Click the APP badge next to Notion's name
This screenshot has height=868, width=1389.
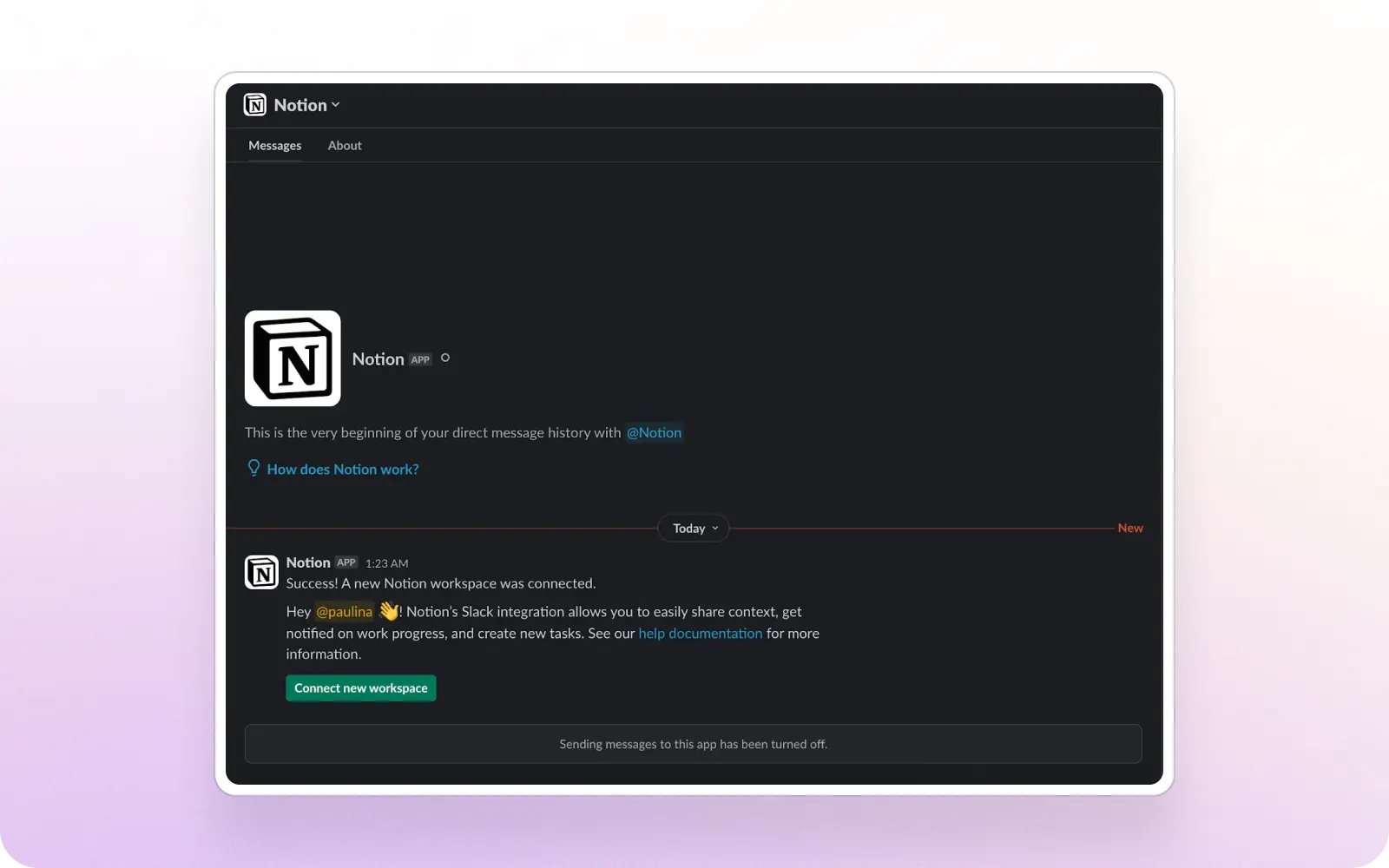point(419,359)
